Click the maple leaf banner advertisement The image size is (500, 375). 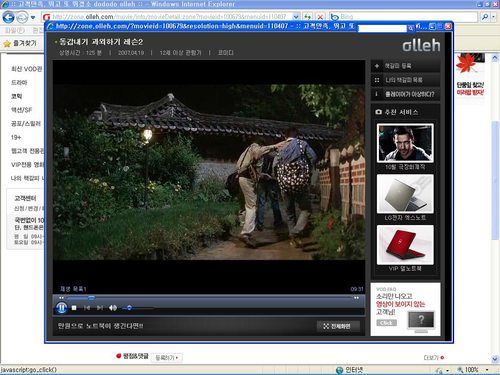pyautogui.click(x=470, y=74)
